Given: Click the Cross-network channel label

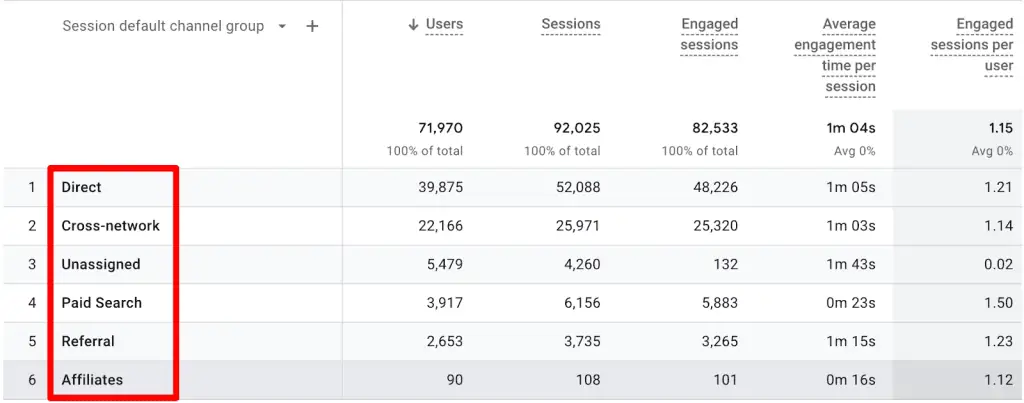Looking at the screenshot, I should (x=110, y=226).
